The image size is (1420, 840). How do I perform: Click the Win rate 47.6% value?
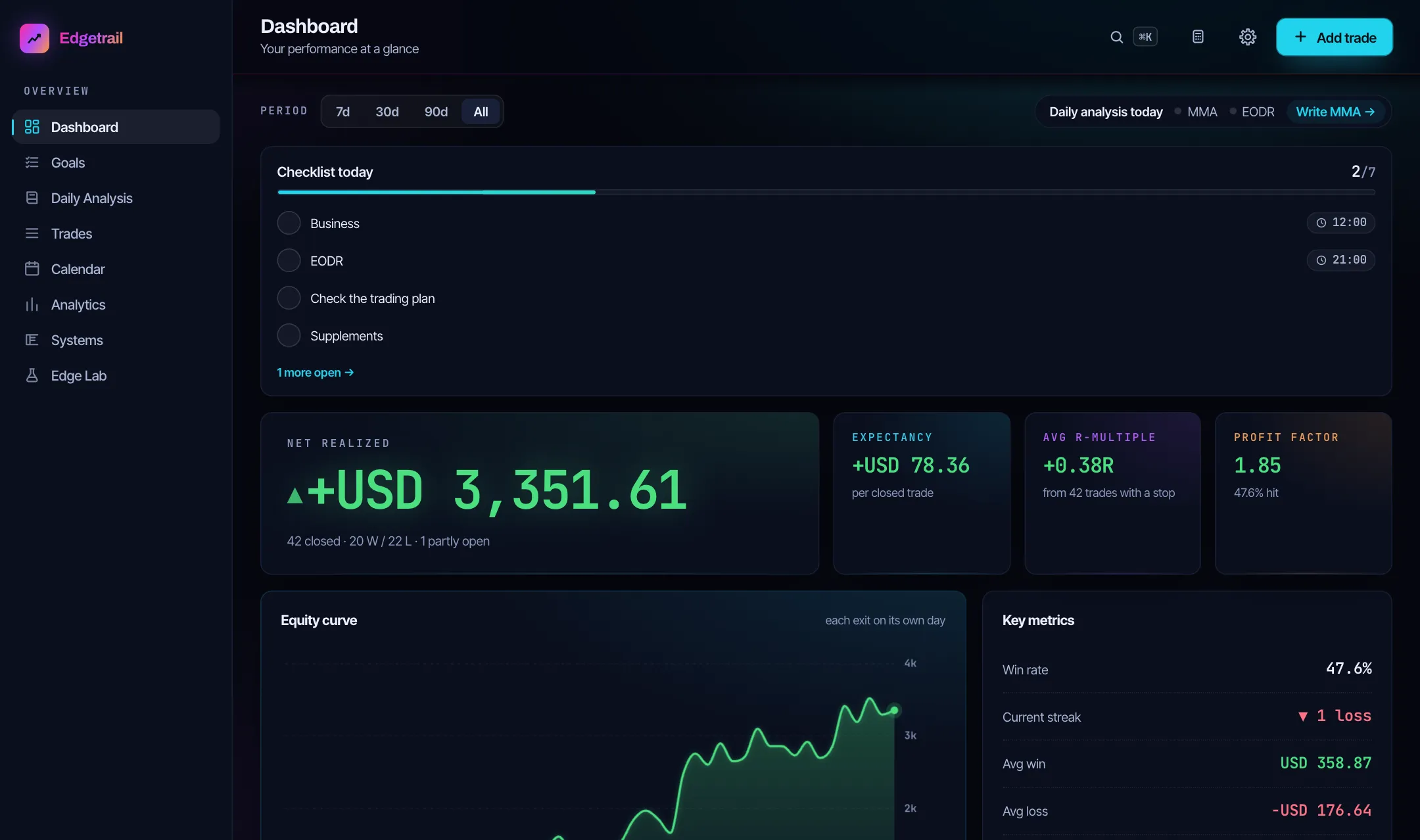pos(1349,668)
